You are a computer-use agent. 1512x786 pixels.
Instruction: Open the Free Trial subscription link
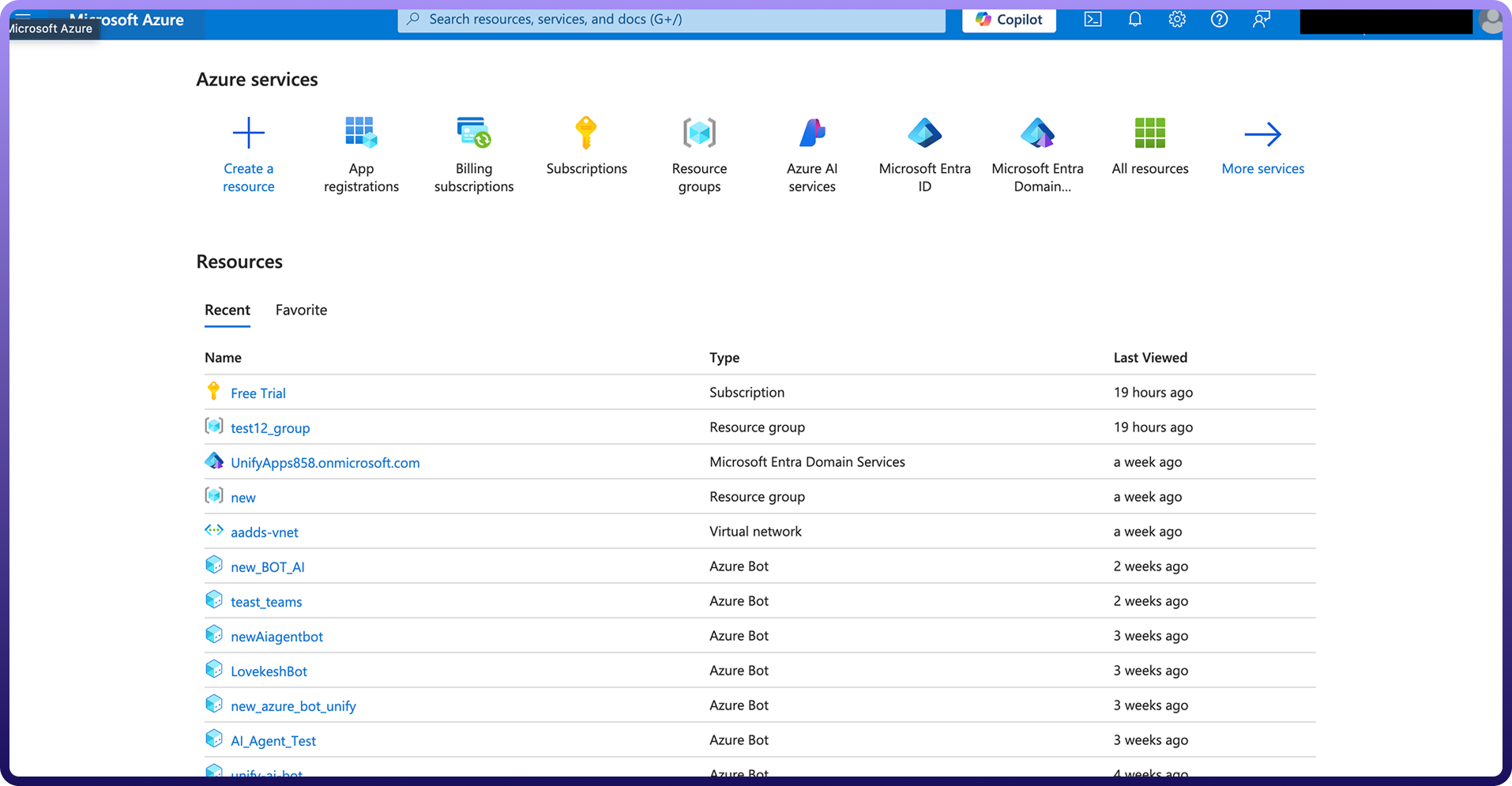258,393
